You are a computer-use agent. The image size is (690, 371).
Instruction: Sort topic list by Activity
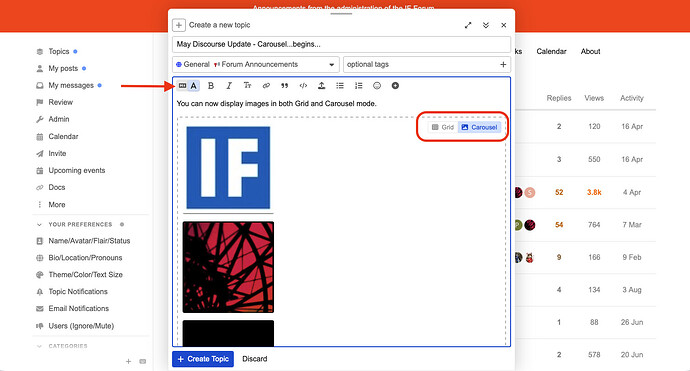(632, 98)
